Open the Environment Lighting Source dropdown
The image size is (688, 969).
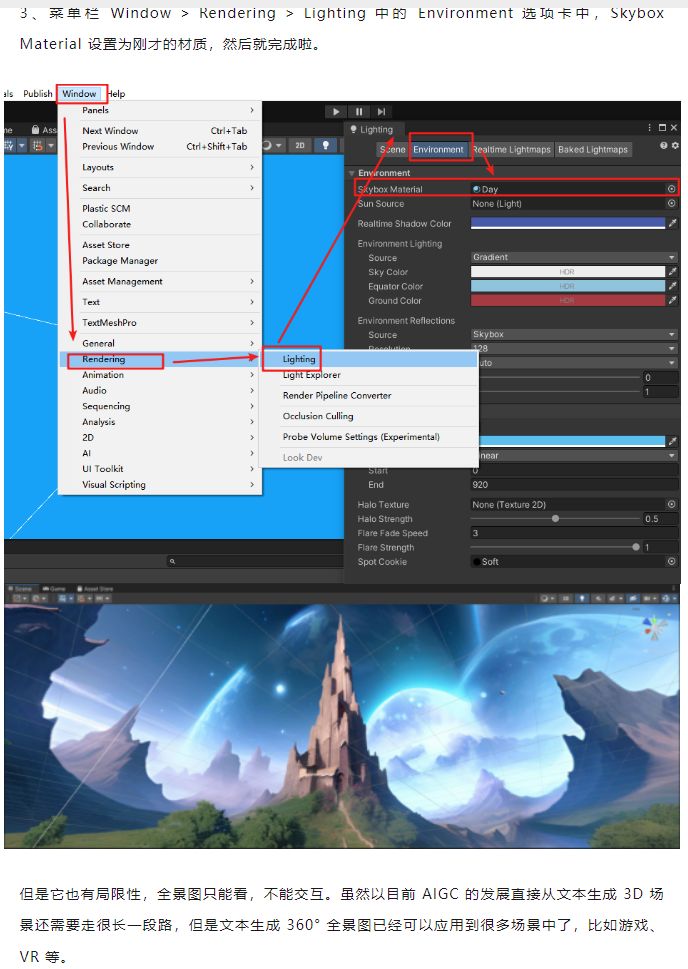(574, 257)
